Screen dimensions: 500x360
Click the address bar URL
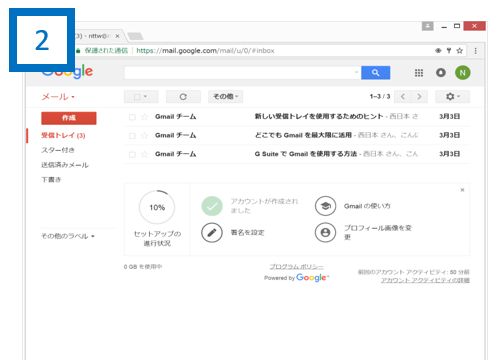[205, 51]
